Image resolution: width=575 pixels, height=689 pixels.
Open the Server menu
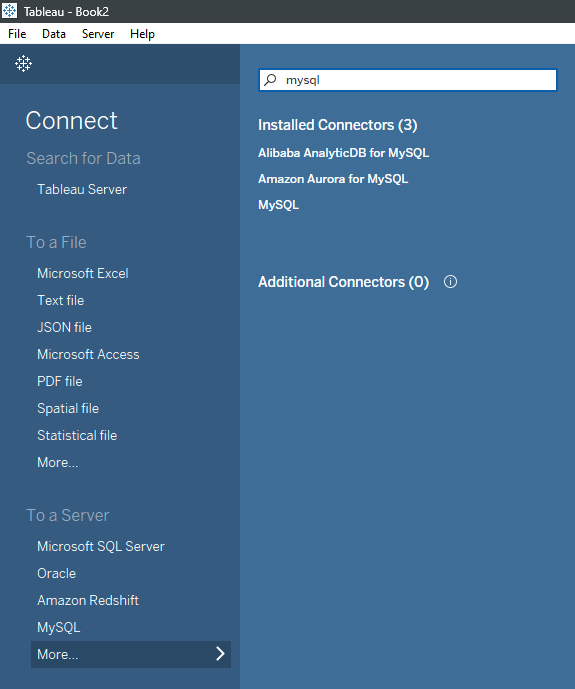(x=98, y=34)
